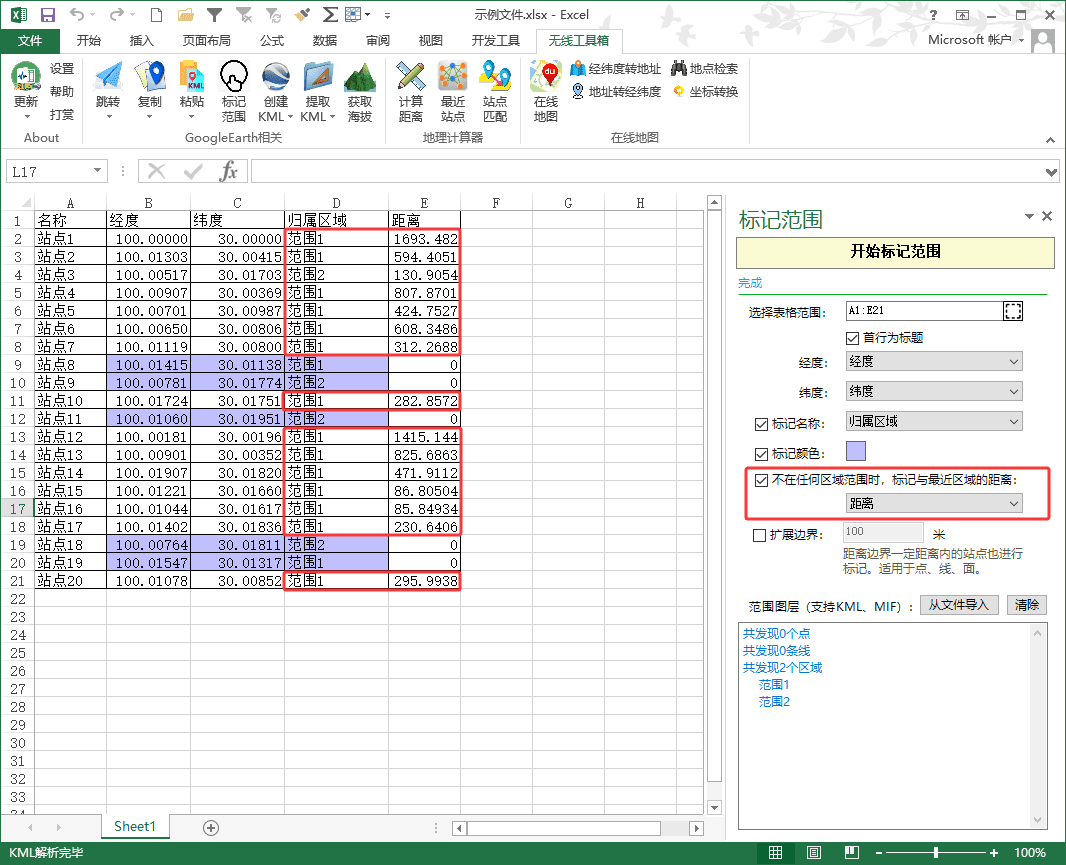Screen dimensions: 1066x865
Task: Open the Name Box dropdown arrow
Action: click(97, 171)
